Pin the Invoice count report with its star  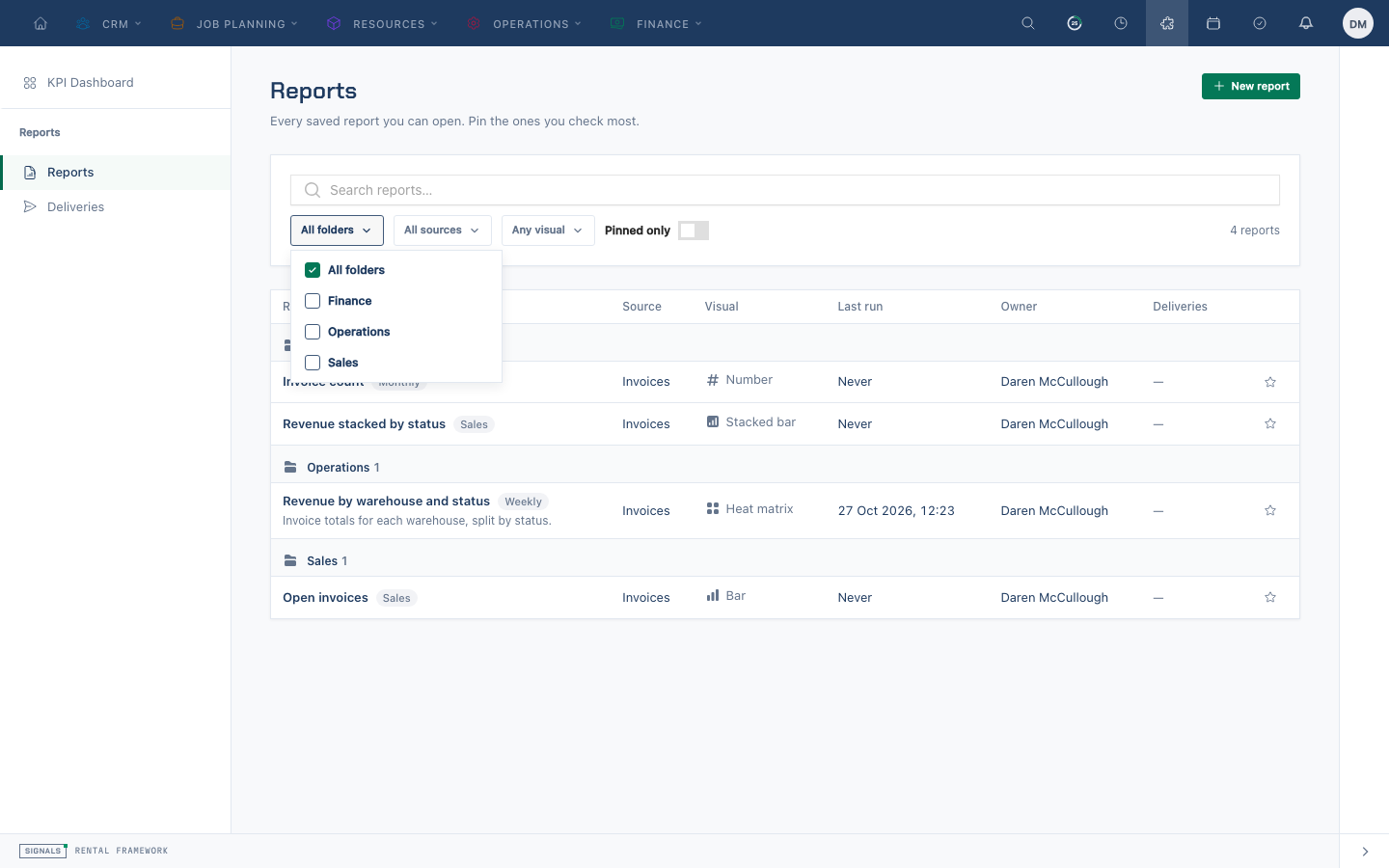click(x=1270, y=382)
